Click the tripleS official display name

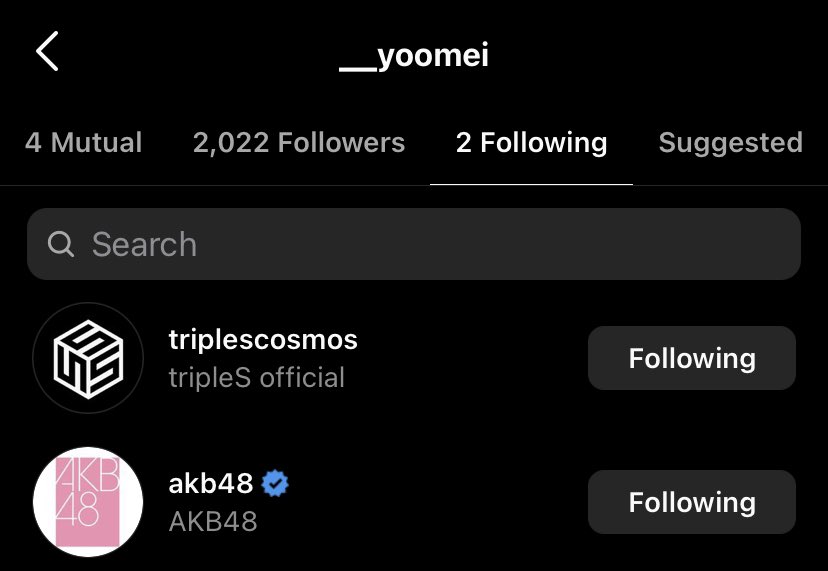click(x=257, y=378)
